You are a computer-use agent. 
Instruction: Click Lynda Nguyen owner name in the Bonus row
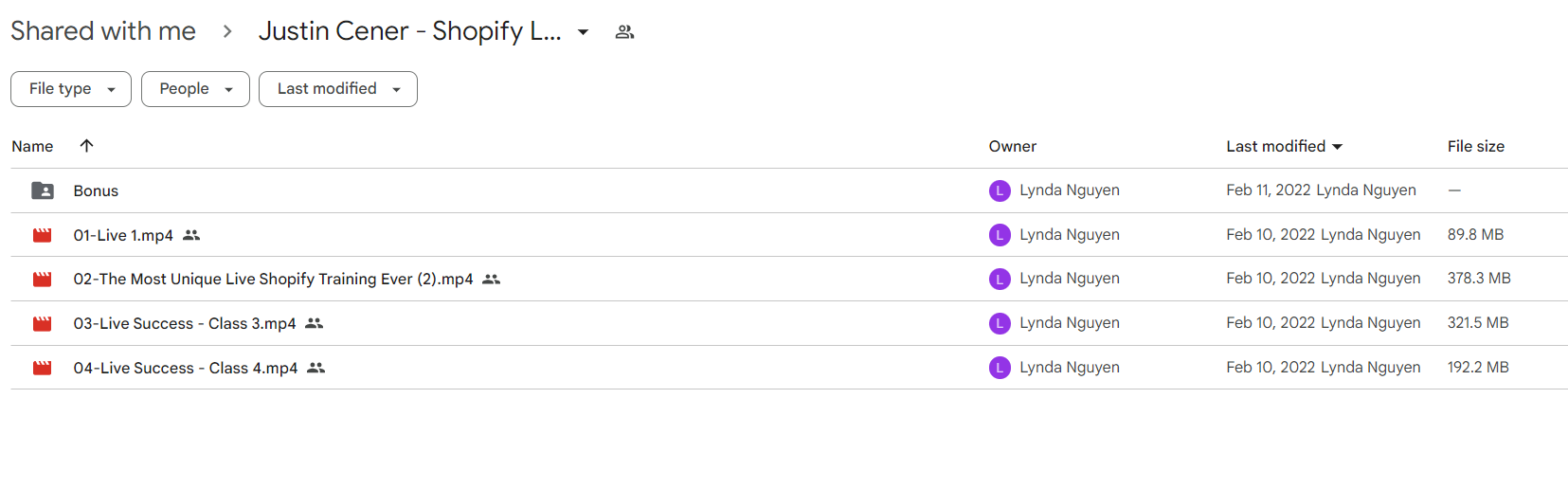[x=1070, y=190]
